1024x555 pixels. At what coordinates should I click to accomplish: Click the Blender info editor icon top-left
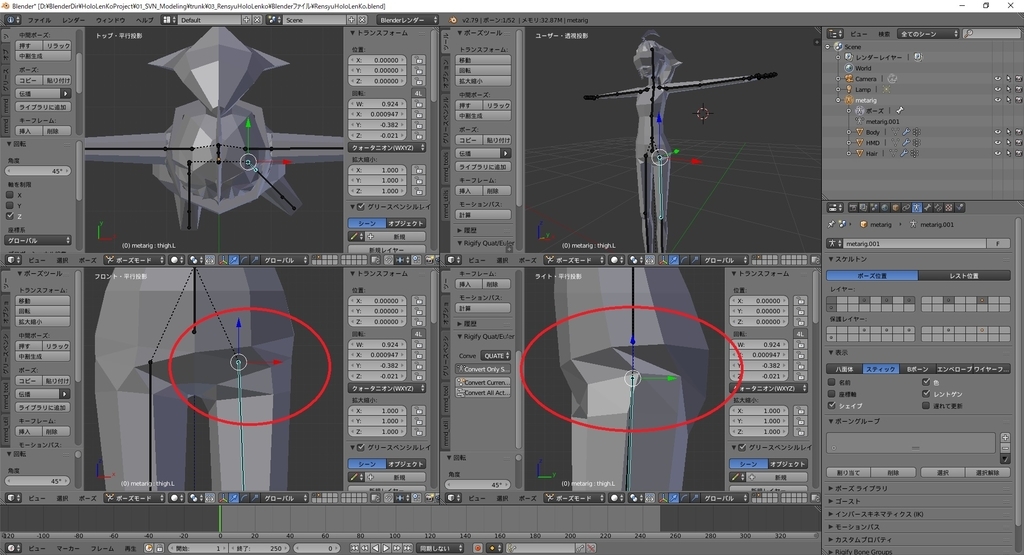coord(12,20)
